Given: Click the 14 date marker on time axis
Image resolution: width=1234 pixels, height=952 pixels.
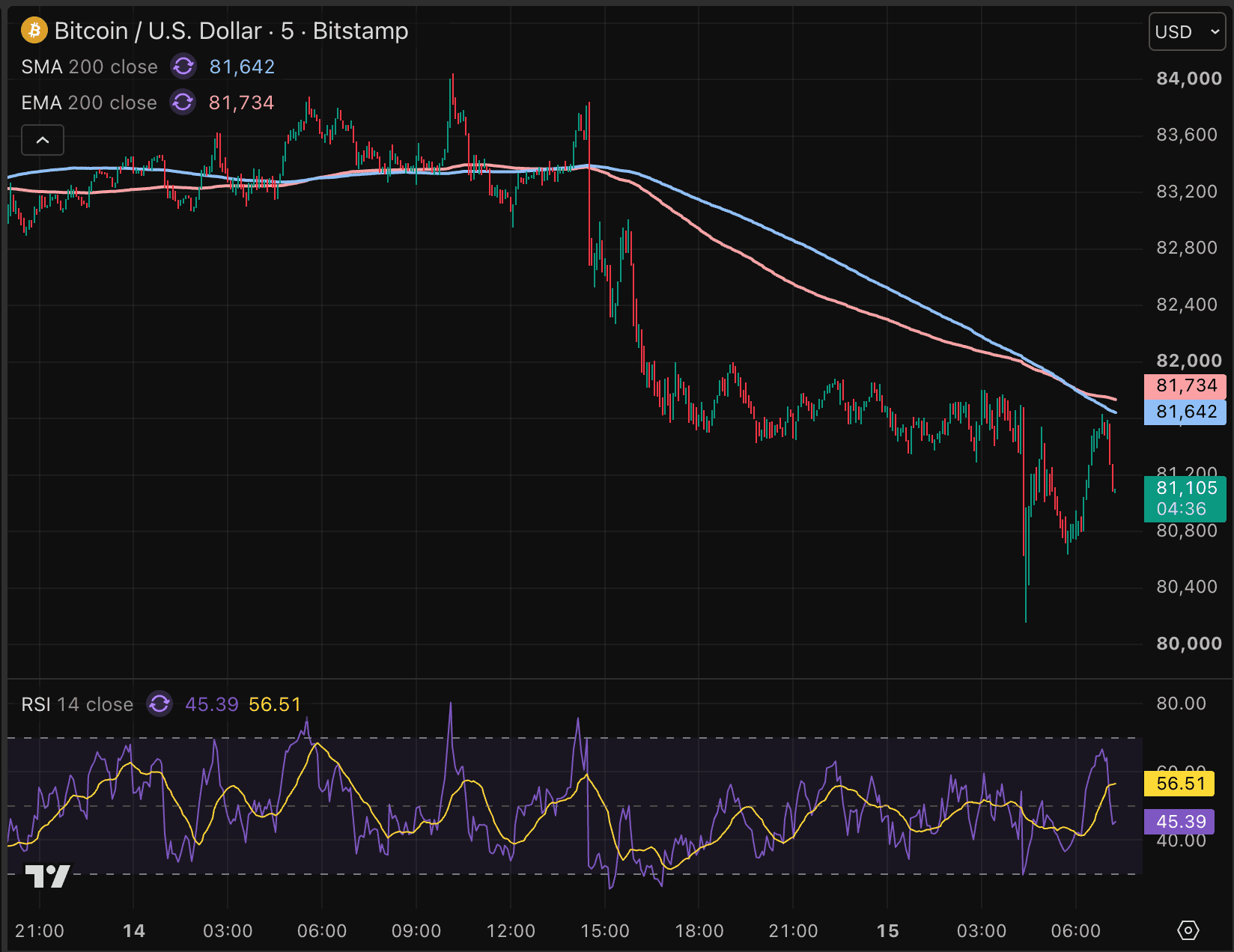Looking at the screenshot, I should tap(133, 930).
